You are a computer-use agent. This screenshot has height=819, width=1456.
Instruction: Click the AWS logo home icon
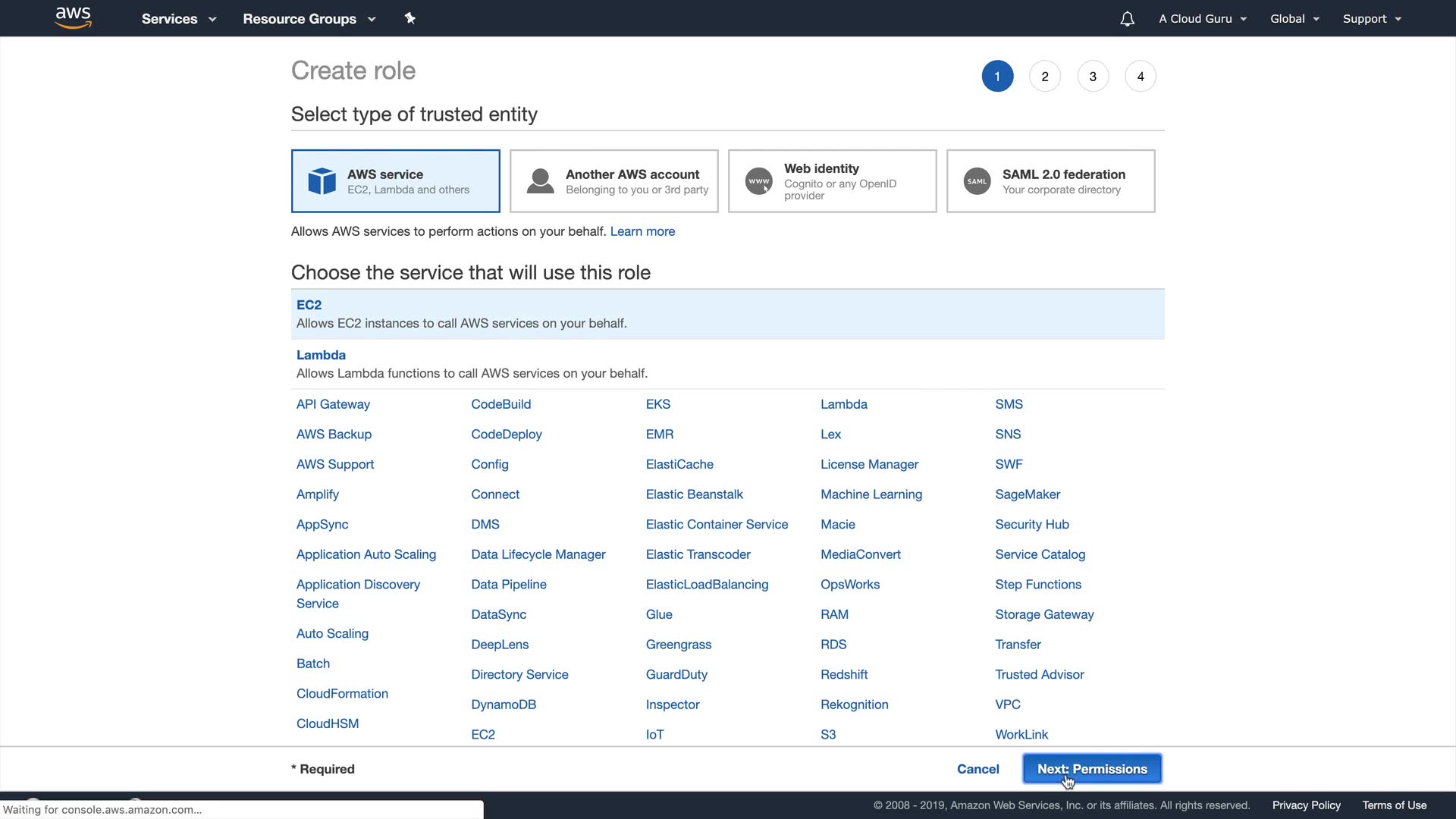(x=74, y=18)
